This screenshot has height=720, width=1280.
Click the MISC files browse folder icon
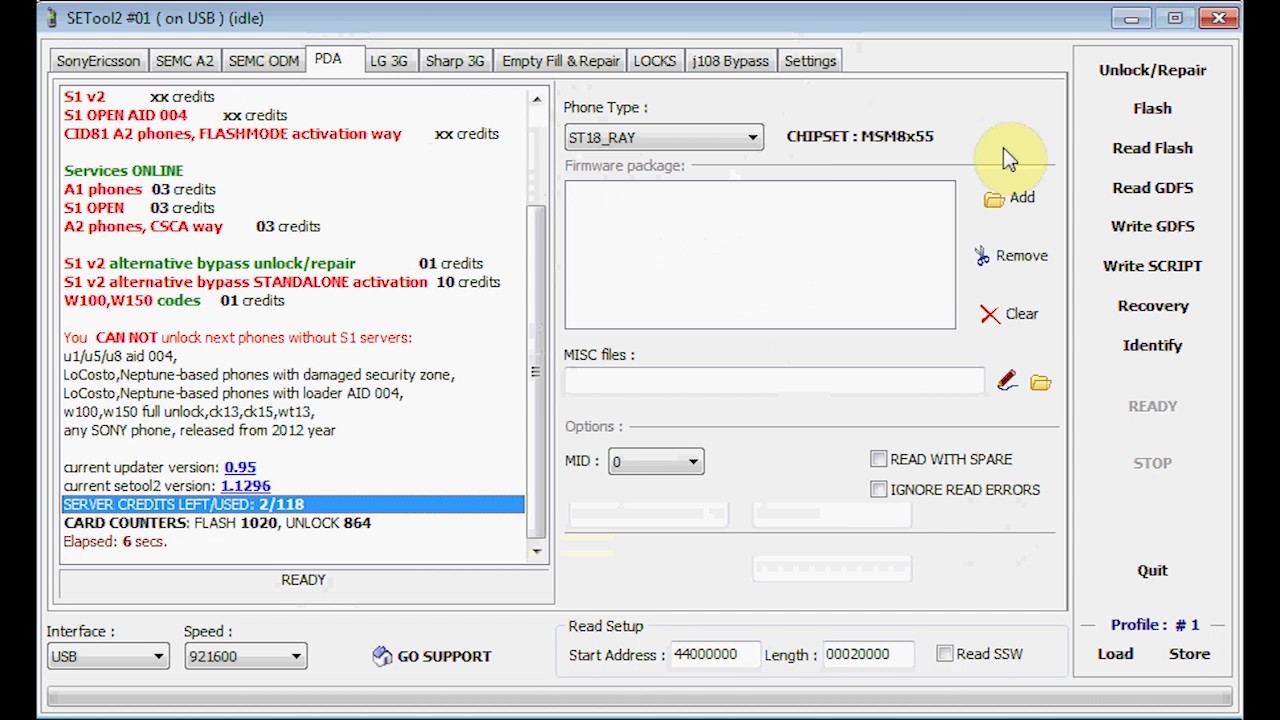[x=1040, y=383]
